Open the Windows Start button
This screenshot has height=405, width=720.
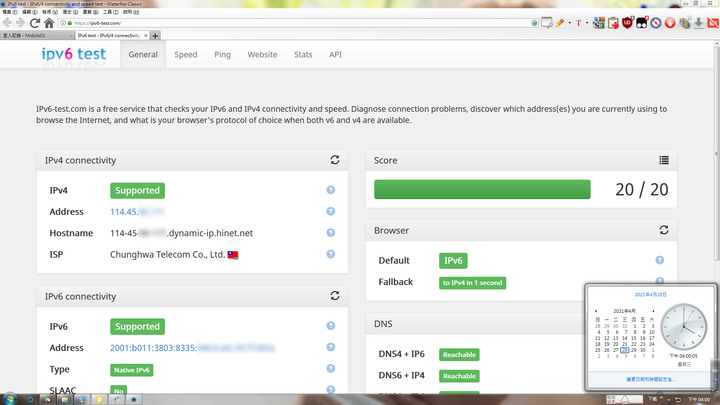click(x=9, y=399)
